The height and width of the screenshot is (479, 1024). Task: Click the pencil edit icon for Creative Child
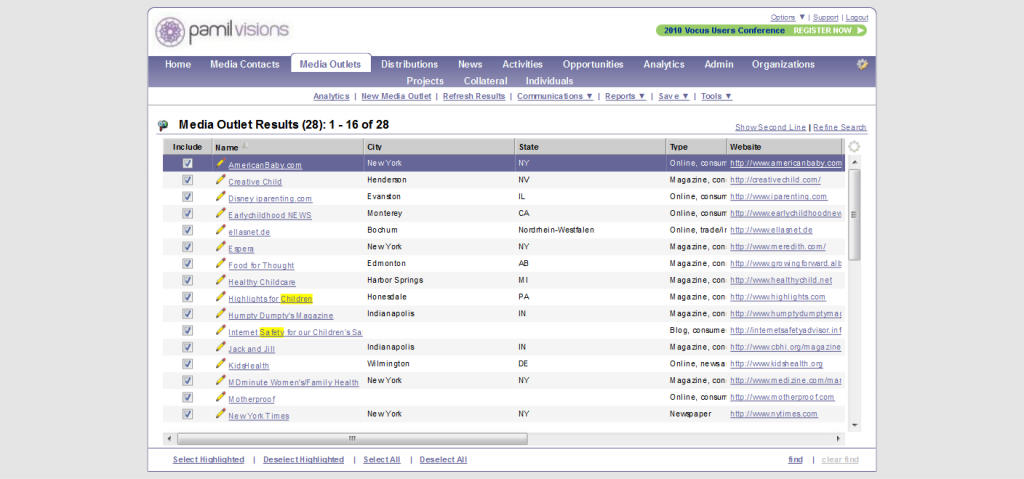tap(221, 180)
